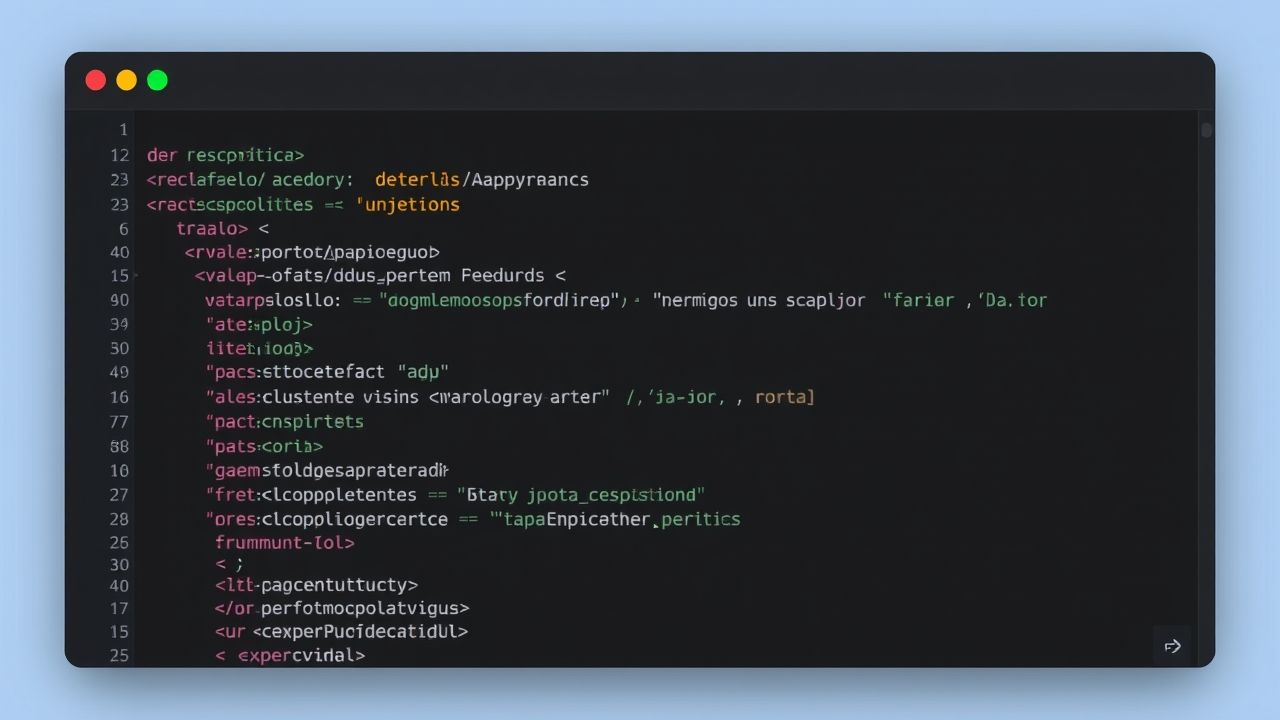1280x720 pixels.
Task: Click the orange text "rorta]"
Action: (785, 397)
